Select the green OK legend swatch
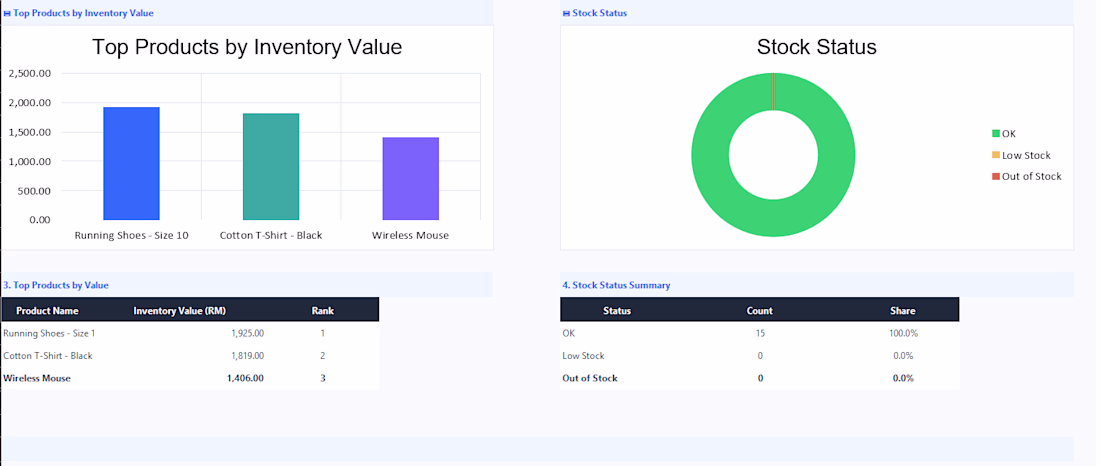 pyautogui.click(x=995, y=134)
